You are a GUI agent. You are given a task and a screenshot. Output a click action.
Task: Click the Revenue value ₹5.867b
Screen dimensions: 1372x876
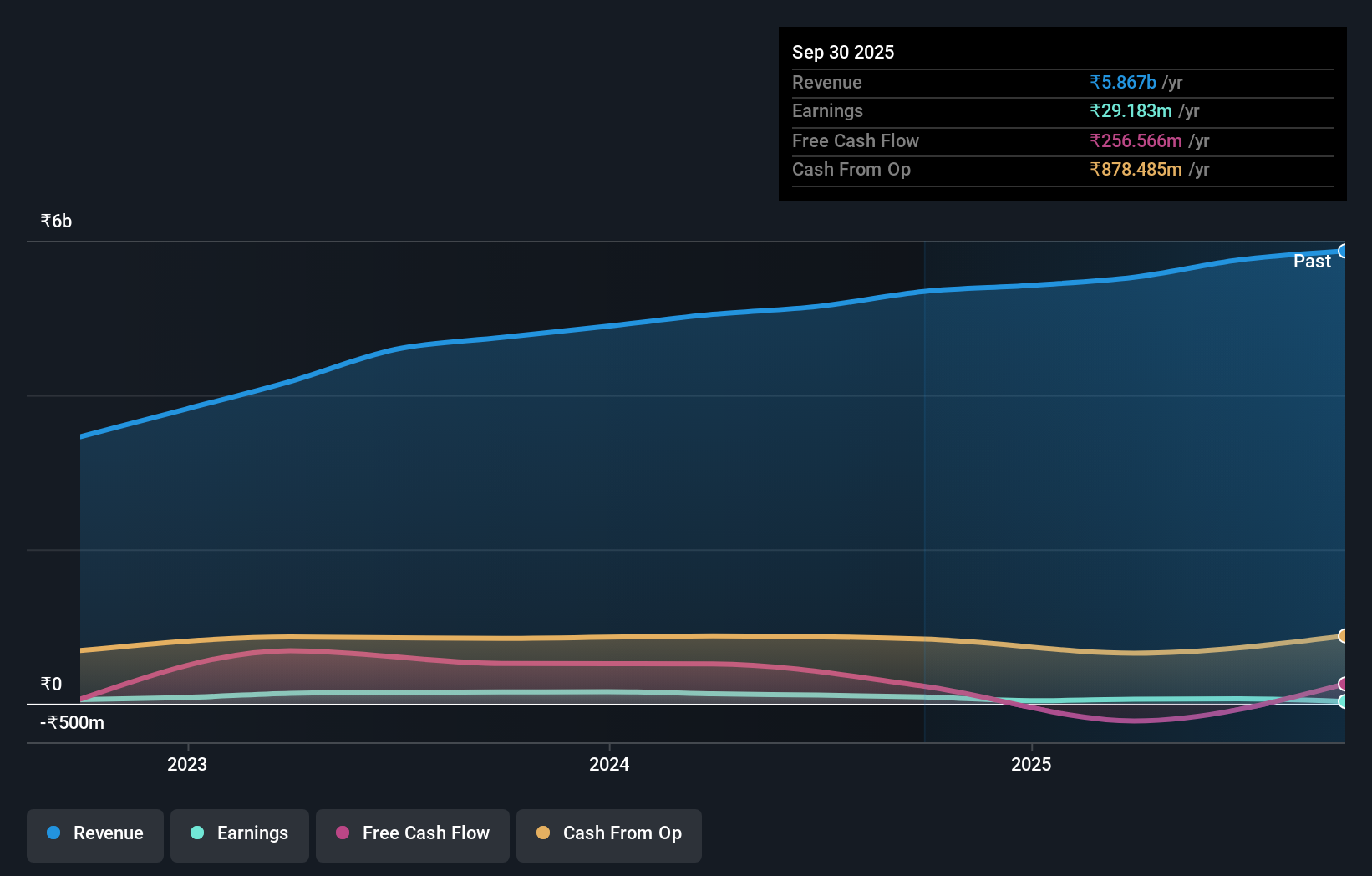click(x=1122, y=82)
